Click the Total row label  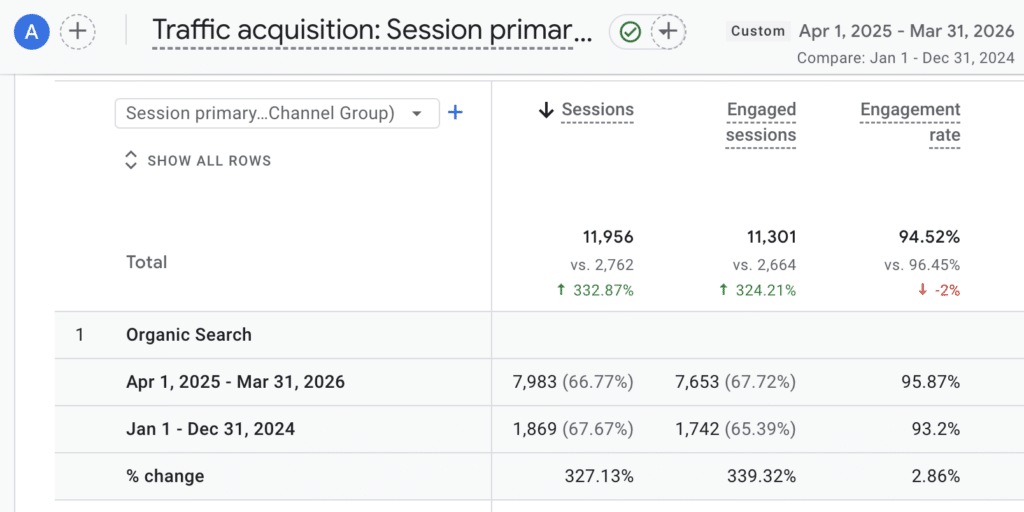147,263
